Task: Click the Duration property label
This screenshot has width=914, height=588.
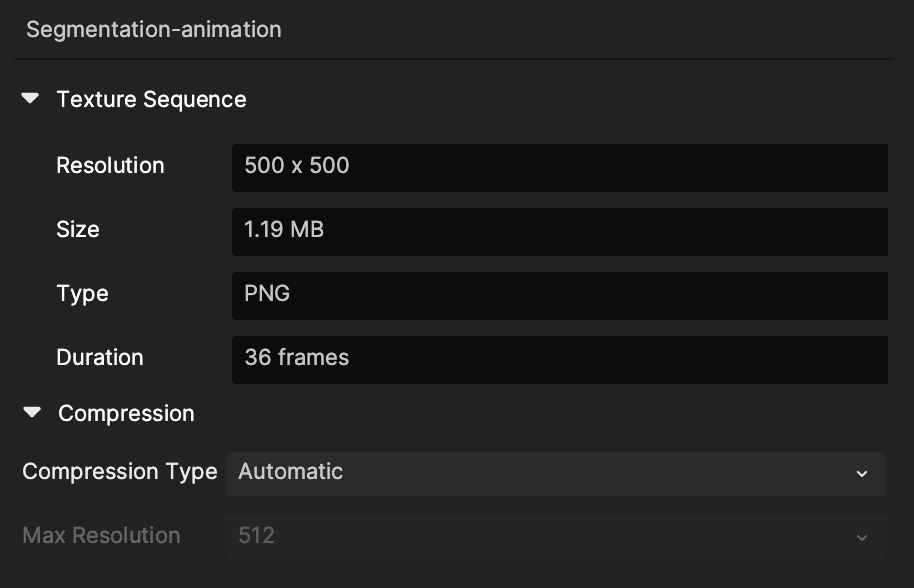Action: (x=100, y=357)
